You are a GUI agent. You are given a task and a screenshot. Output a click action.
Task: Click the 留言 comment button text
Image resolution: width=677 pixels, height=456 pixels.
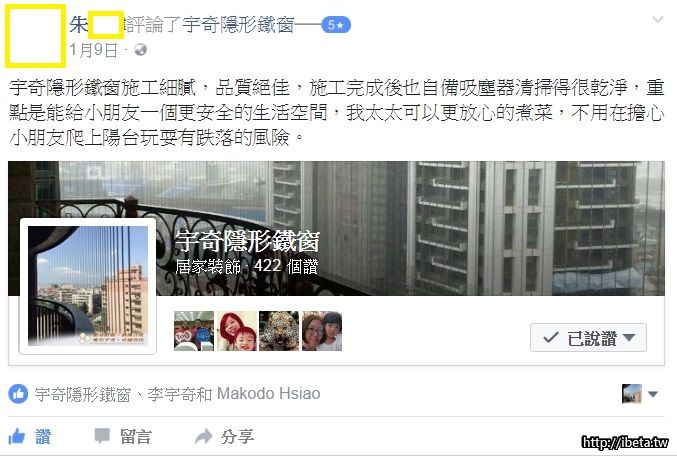coord(136,437)
